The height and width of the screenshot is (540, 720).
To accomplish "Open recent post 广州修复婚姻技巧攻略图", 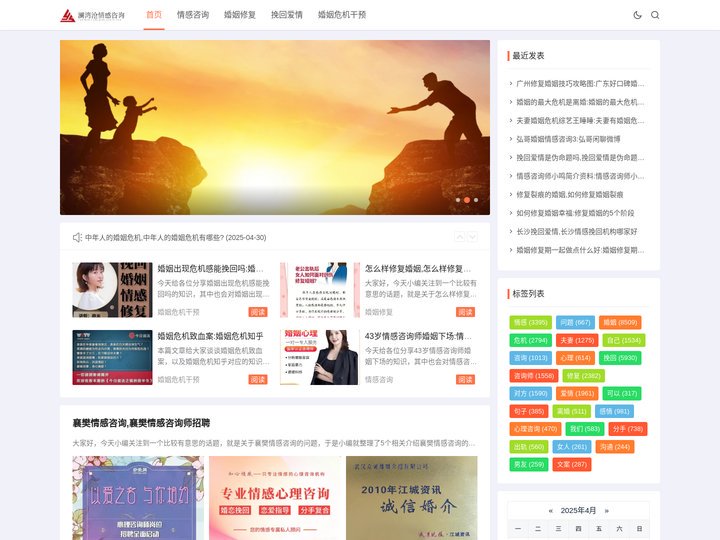I will (x=580, y=84).
